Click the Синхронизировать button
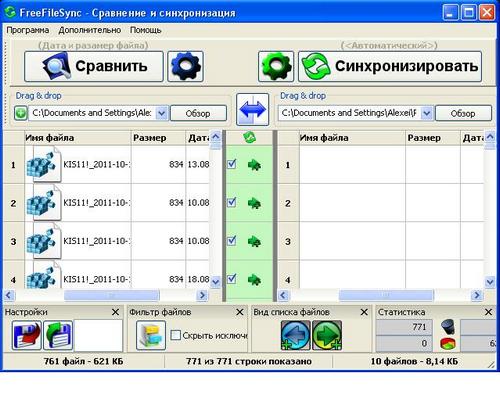Image resolution: width=500 pixels, height=402 pixels. [390, 66]
